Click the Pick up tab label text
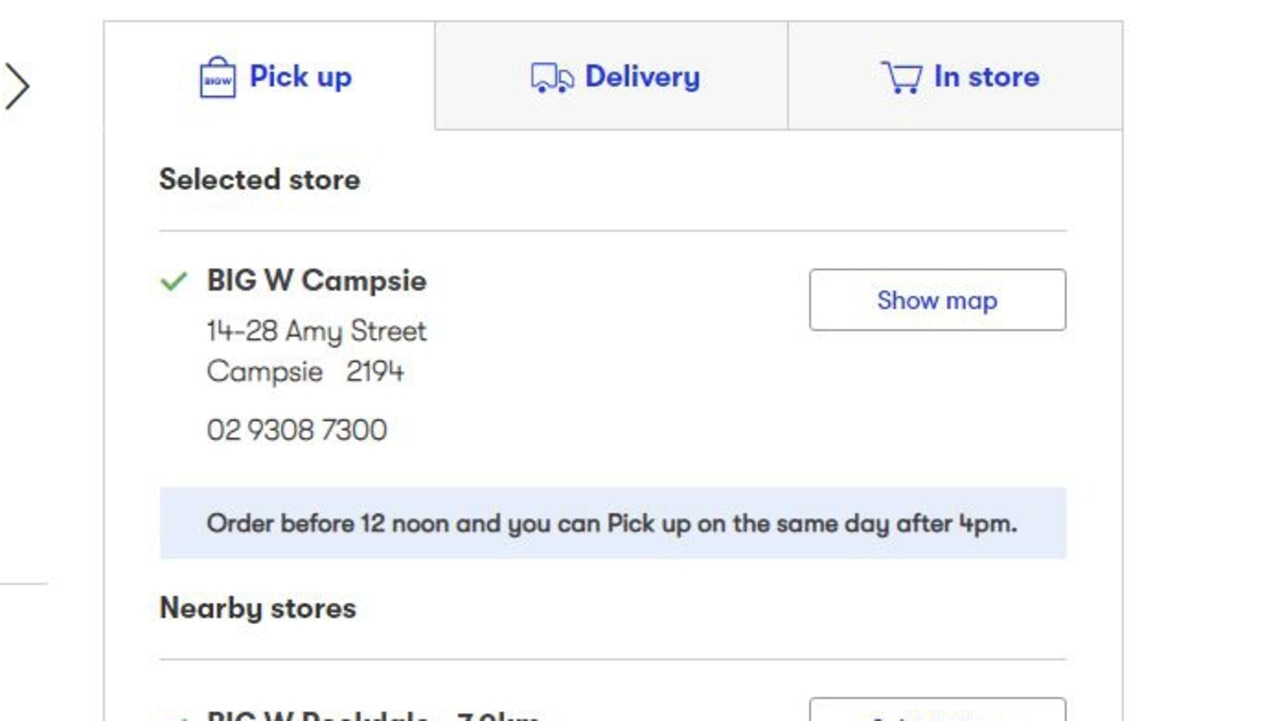Image resolution: width=1280 pixels, height=721 pixels. pyautogui.click(x=300, y=77)
